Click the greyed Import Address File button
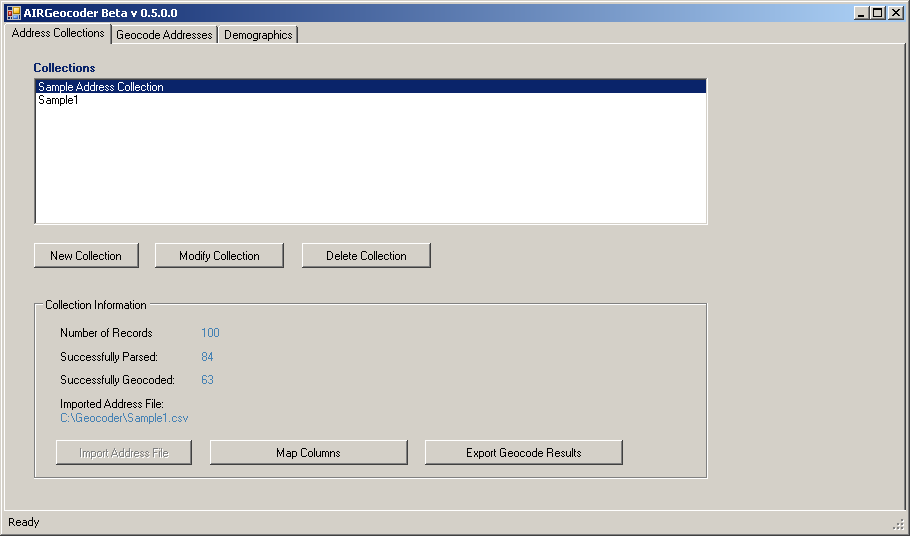The height and width of the screenshot is (536, 910). (124, 452)
